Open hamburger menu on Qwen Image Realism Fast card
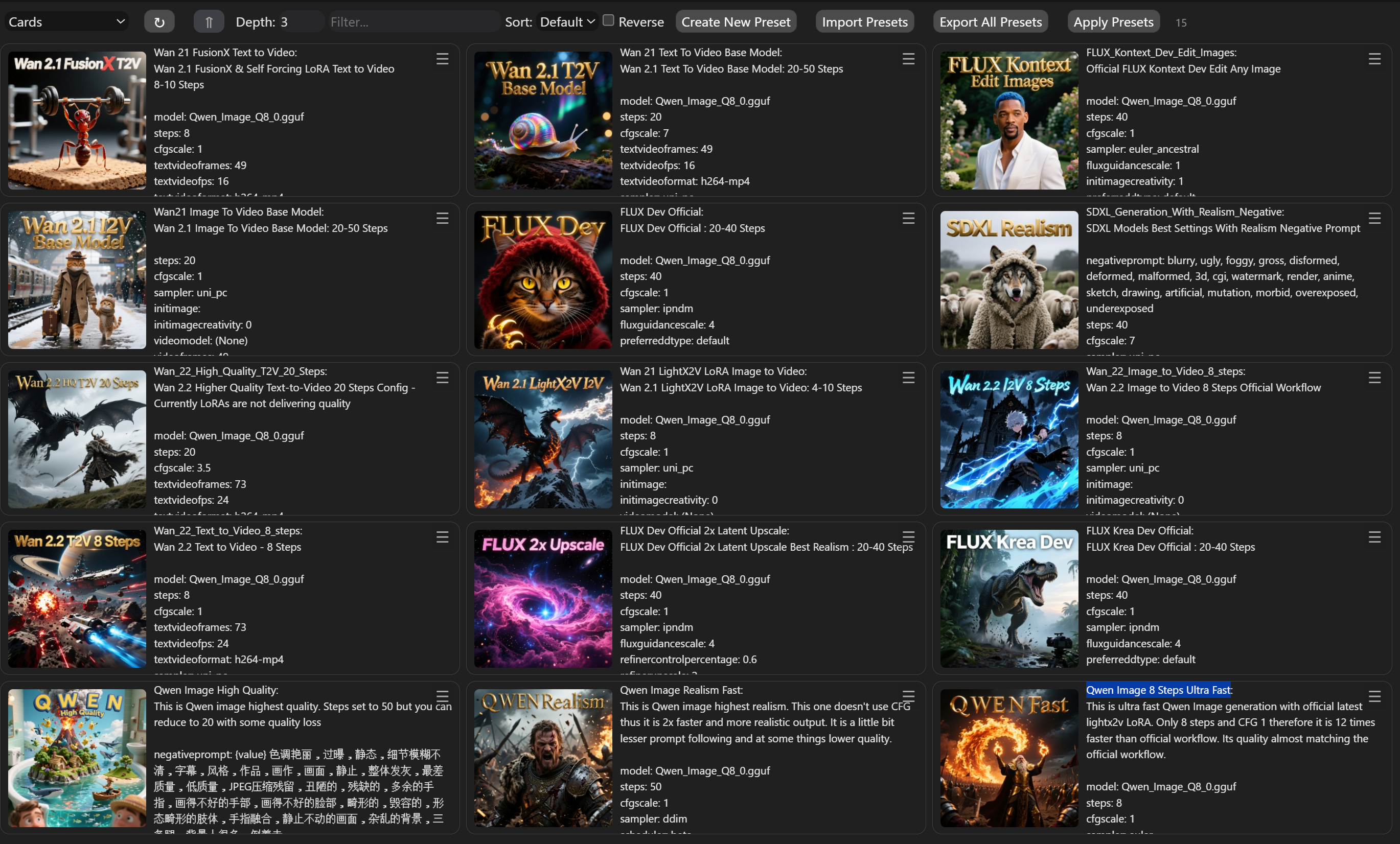Viewport: 1400px width, 844px height. 908,697
